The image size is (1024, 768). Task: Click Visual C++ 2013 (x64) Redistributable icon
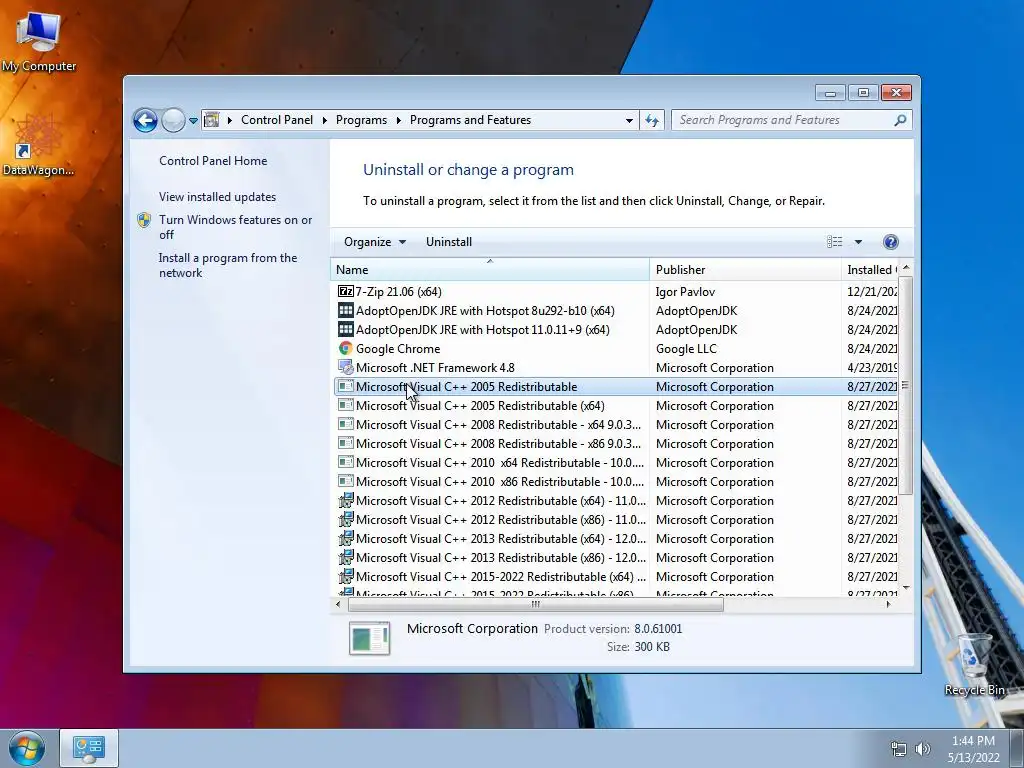pyautogui.click(x=345, y=538)
